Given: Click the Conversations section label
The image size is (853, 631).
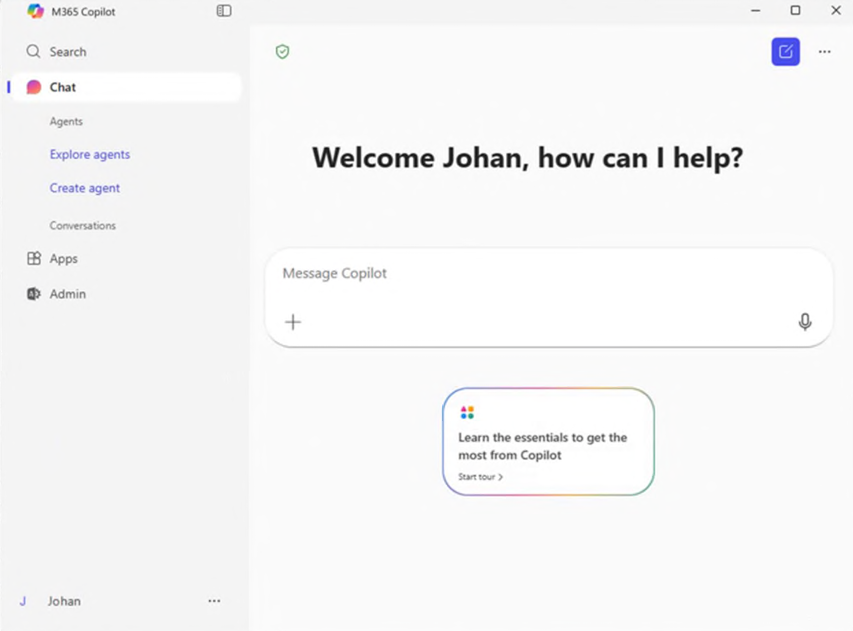Looking at the screenshot, I should click(x=83, y=226).
